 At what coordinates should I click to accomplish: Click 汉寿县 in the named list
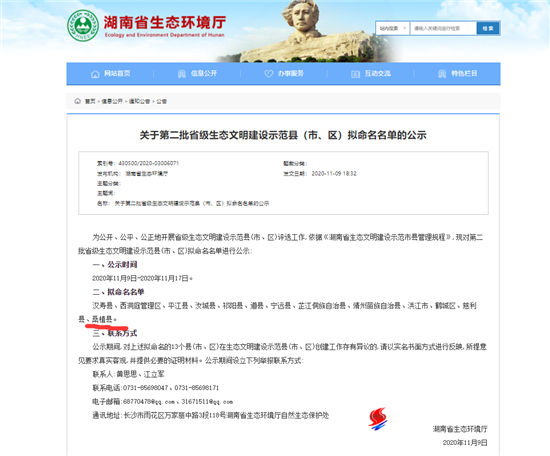pyautogui.click(x=102, y=306)
